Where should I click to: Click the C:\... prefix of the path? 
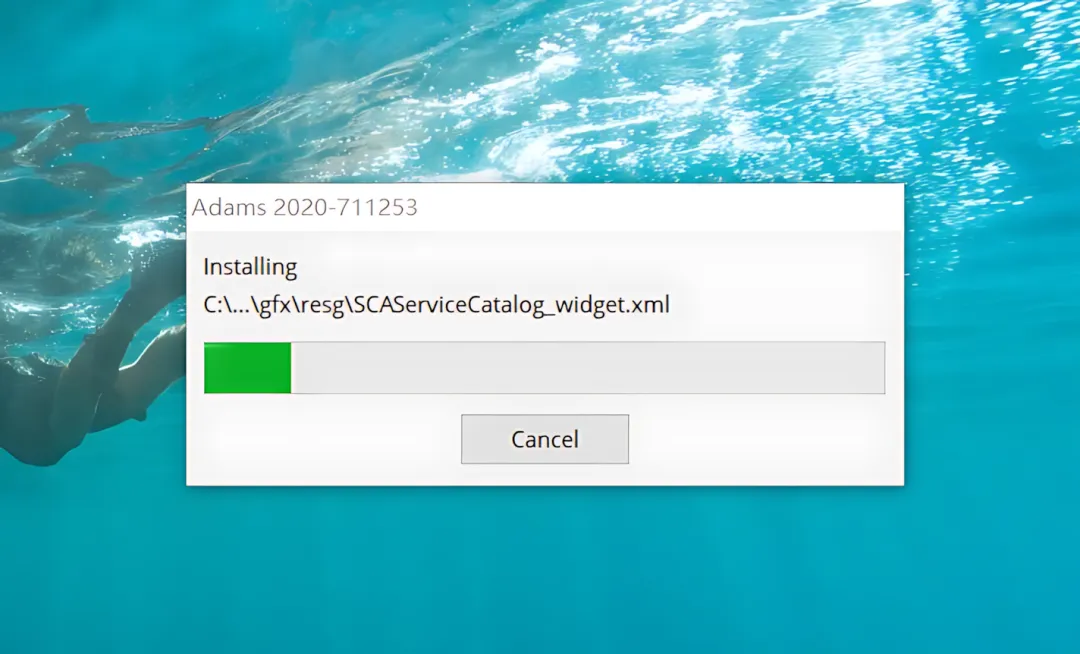[227, 304]
